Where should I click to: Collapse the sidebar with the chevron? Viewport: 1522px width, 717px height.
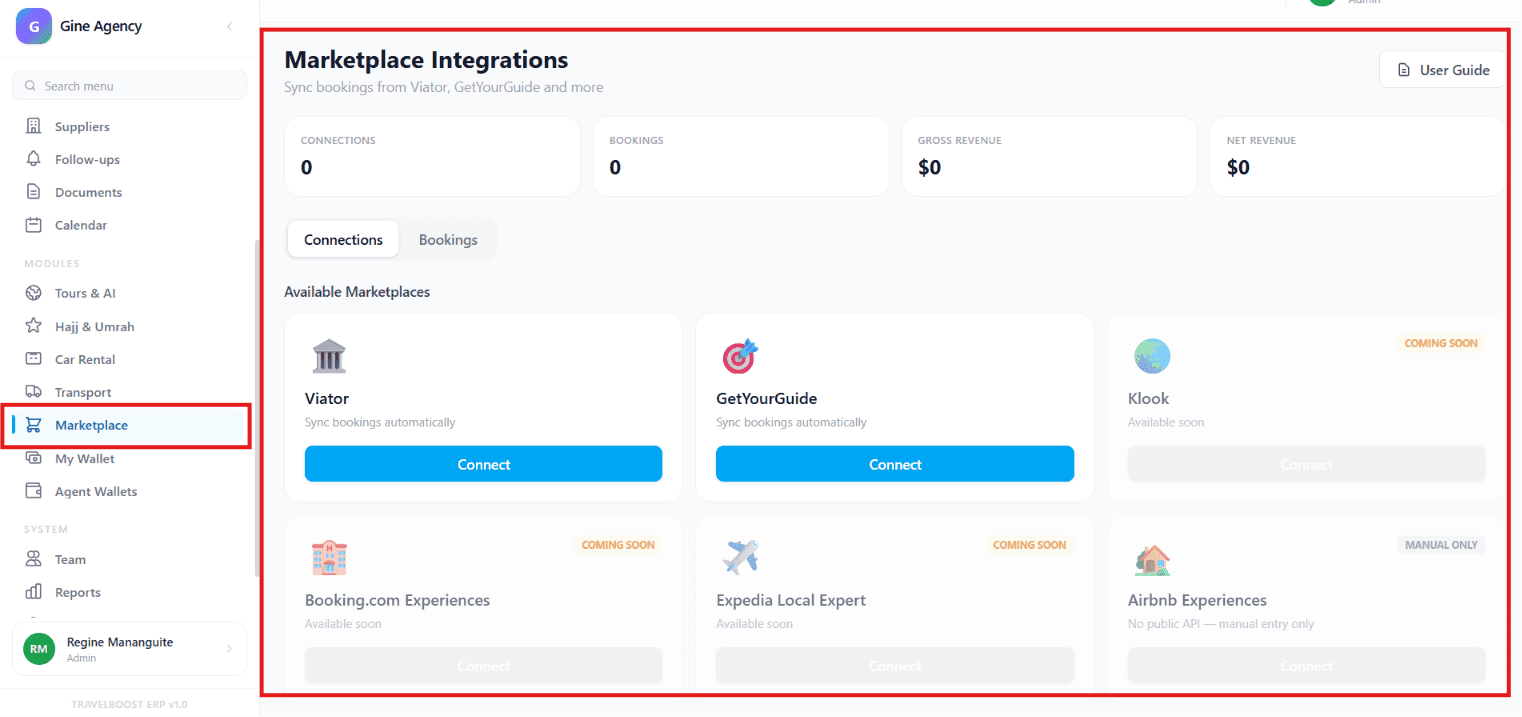pyautogui.click(x=229, y=26)
